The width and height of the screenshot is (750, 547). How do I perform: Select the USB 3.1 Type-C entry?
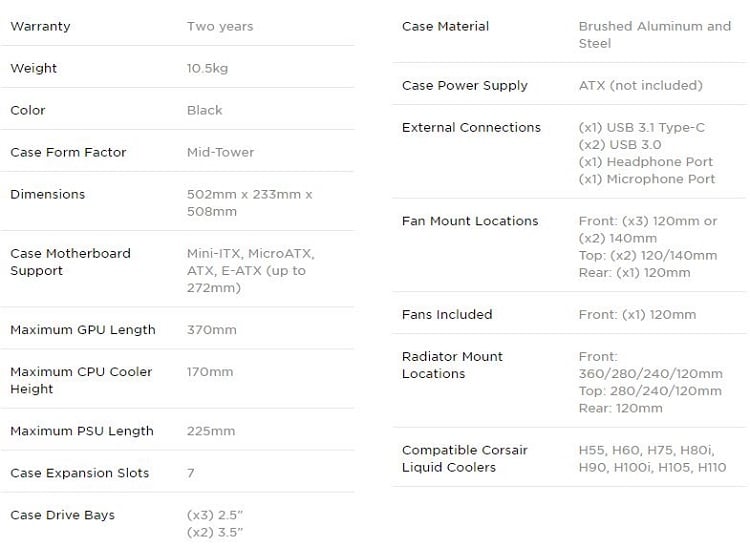point(641,128)
